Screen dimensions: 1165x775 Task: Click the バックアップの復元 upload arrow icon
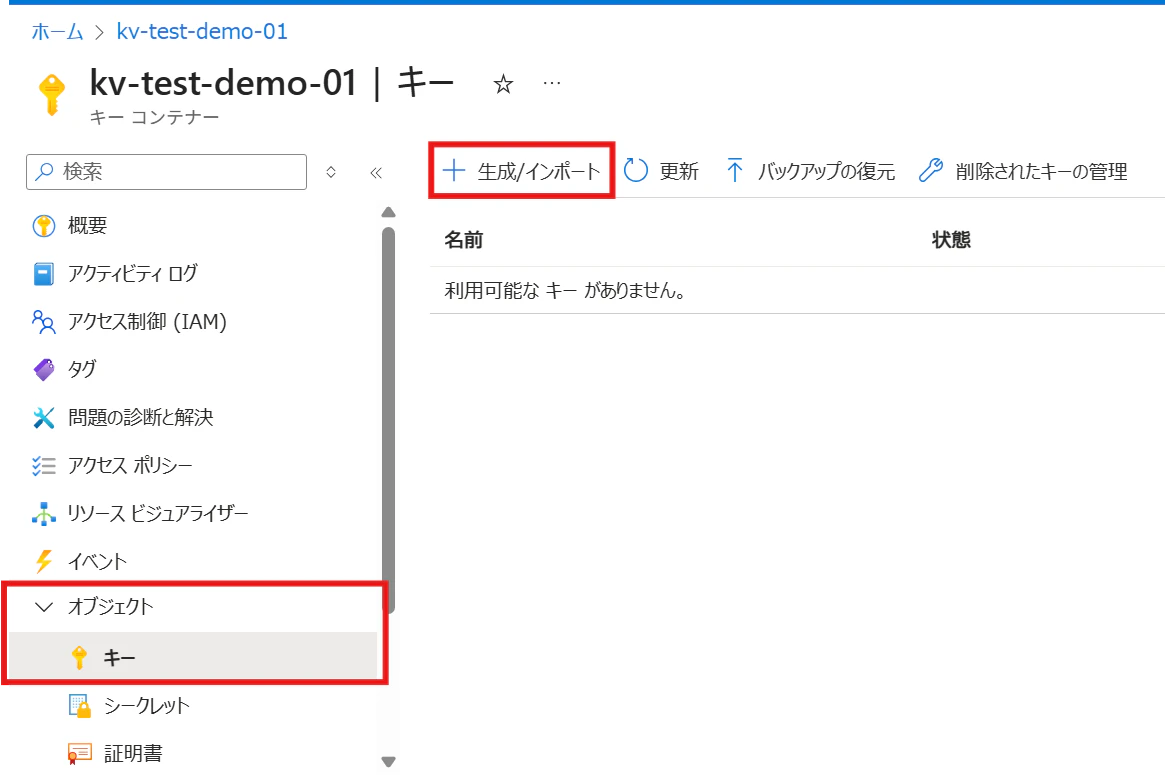coord(734,170)
